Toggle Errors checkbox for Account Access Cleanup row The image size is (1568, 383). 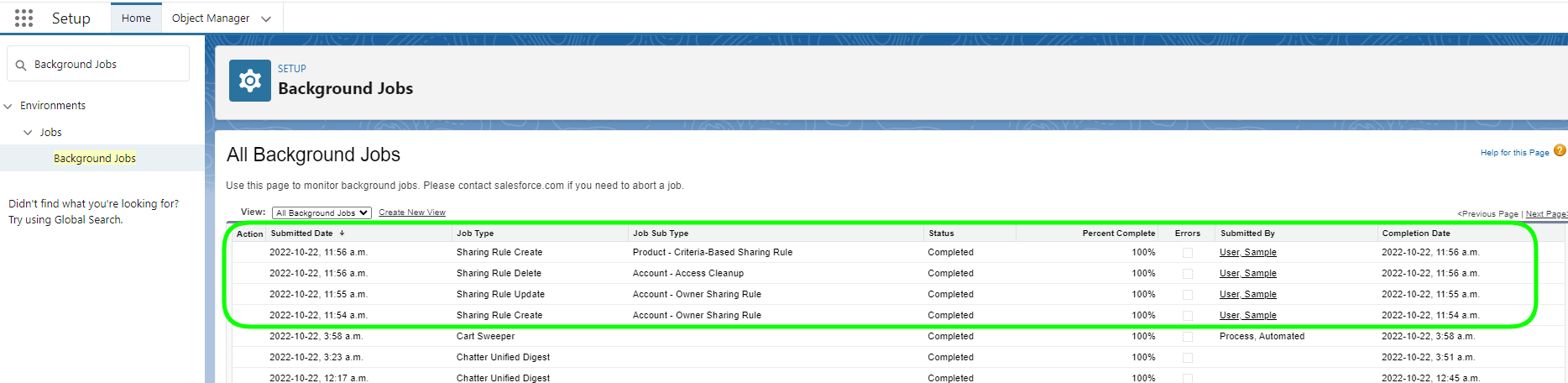click(x=1188, y=274)
